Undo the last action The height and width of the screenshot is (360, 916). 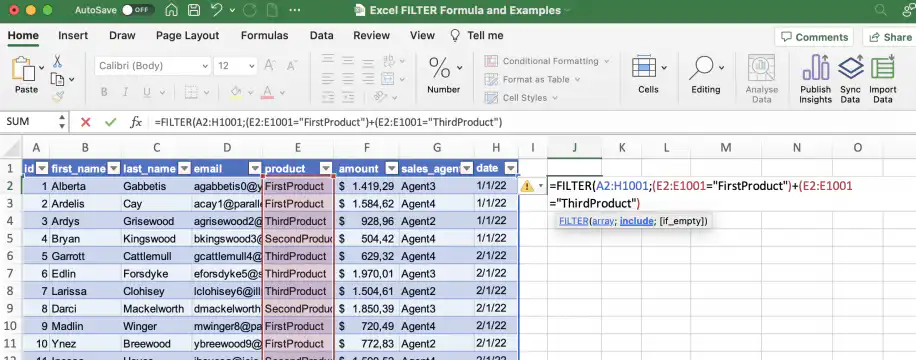pos(217,10)
